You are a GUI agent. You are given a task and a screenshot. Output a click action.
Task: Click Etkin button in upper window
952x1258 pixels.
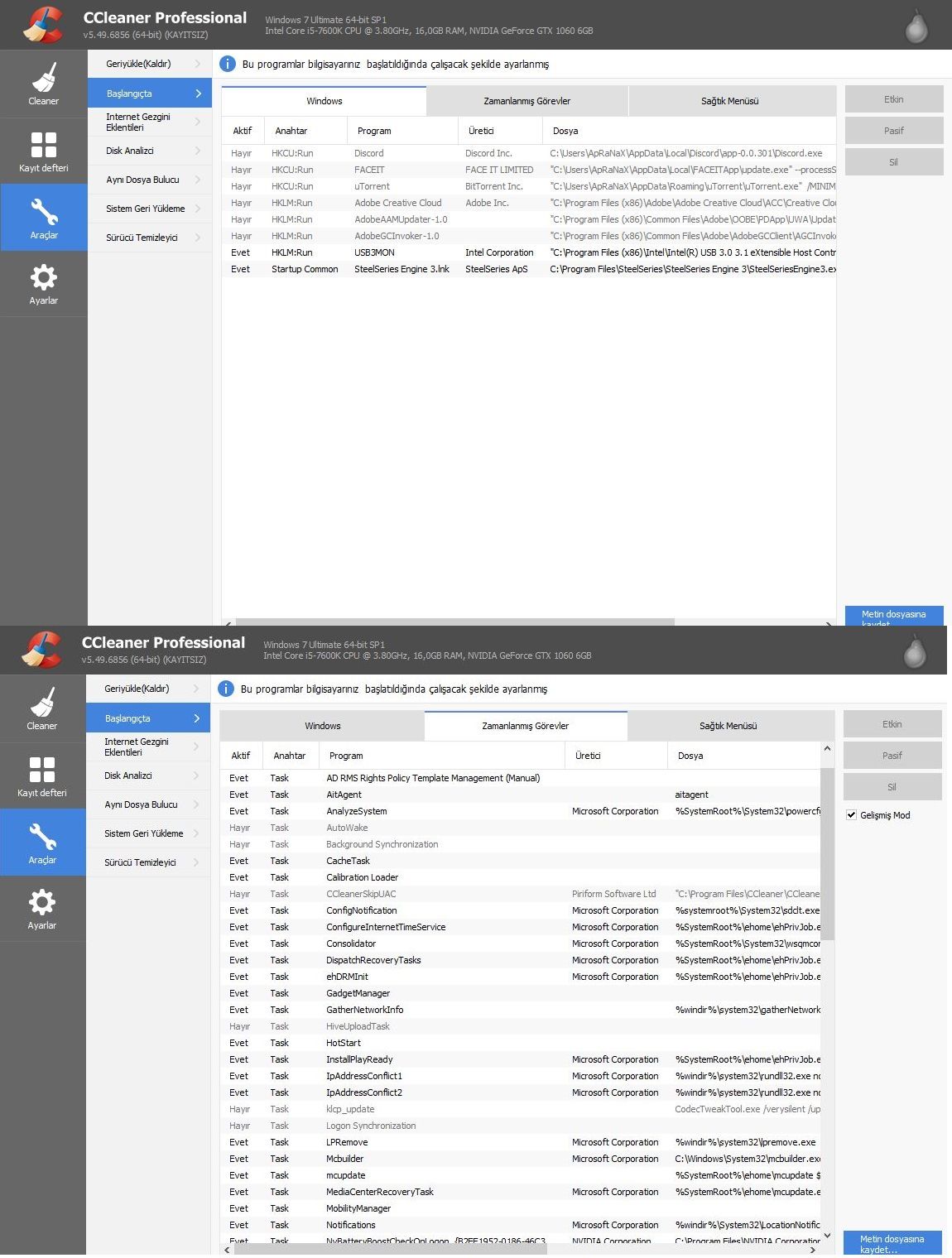[x=894, y=99]
